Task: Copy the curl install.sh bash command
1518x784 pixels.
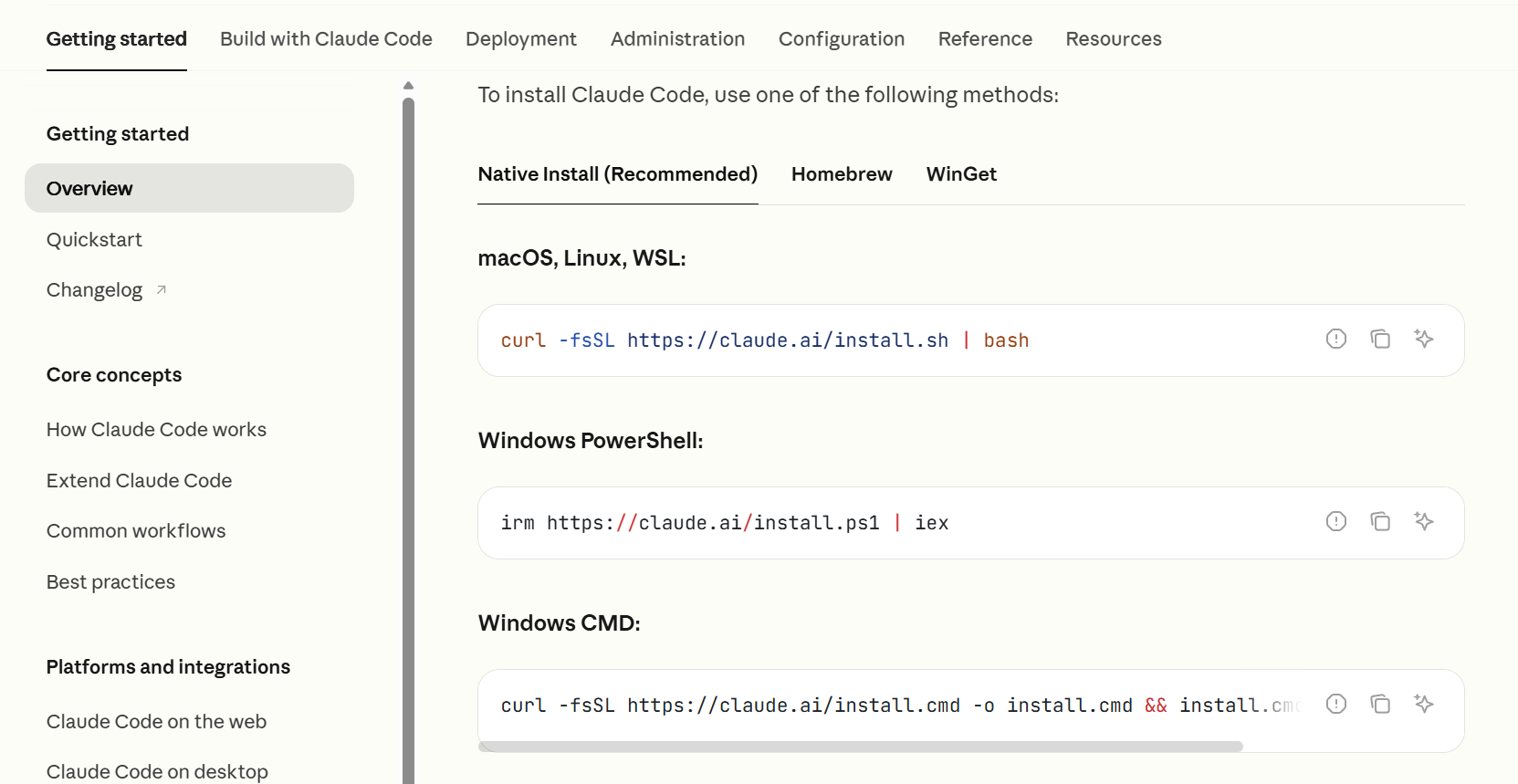Action: [1380, 340]
